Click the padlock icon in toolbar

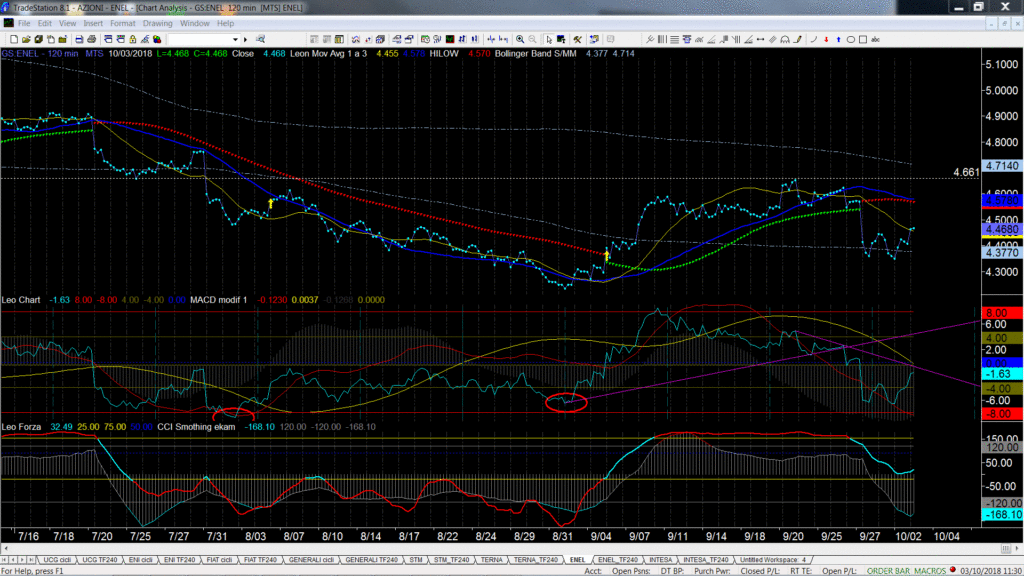[133, 39]
